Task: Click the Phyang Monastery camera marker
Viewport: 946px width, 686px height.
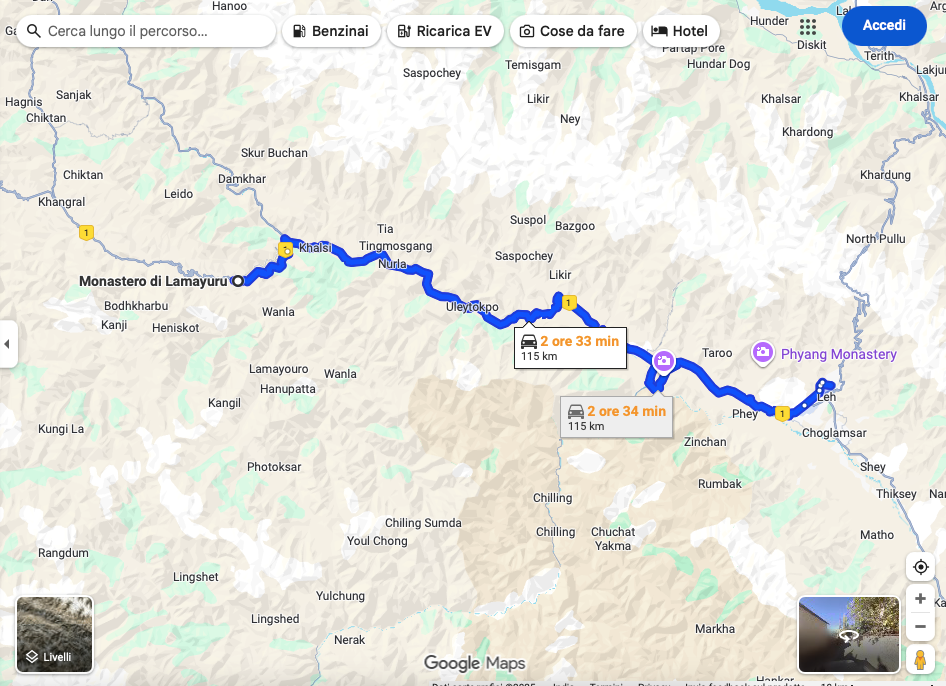Action: click(762, 352)
